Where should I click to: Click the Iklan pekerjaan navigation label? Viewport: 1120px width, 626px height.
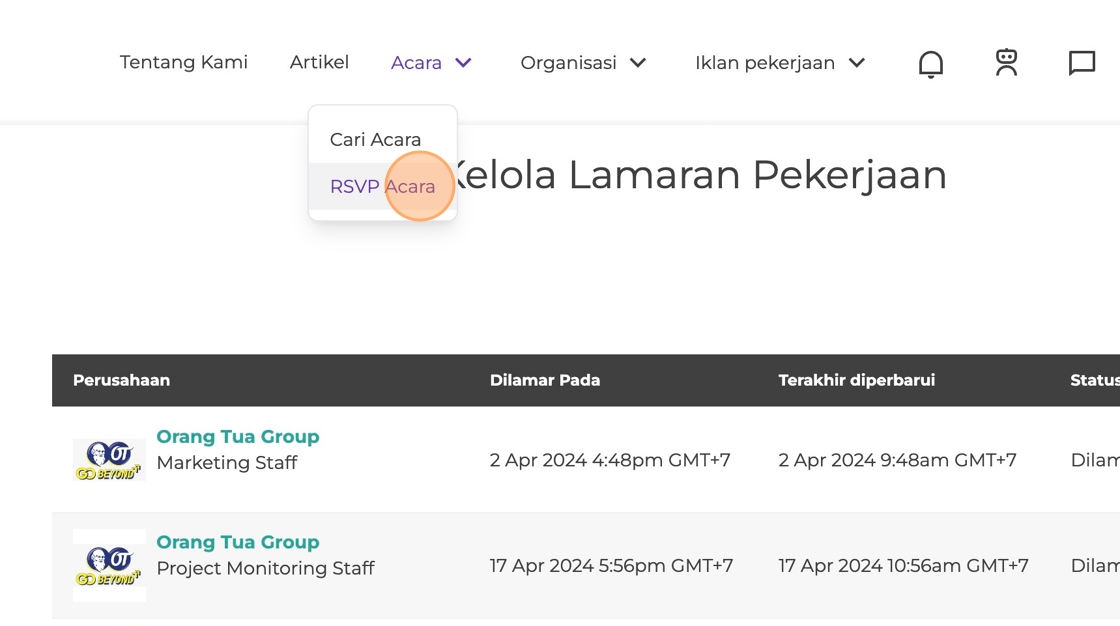tap(765, 63)
